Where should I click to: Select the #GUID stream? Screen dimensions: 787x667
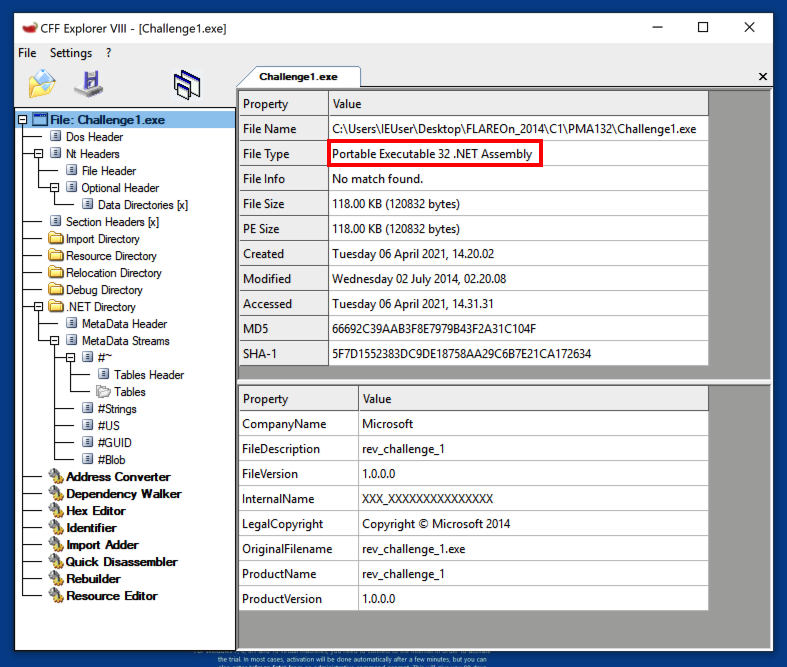[114, 443]
